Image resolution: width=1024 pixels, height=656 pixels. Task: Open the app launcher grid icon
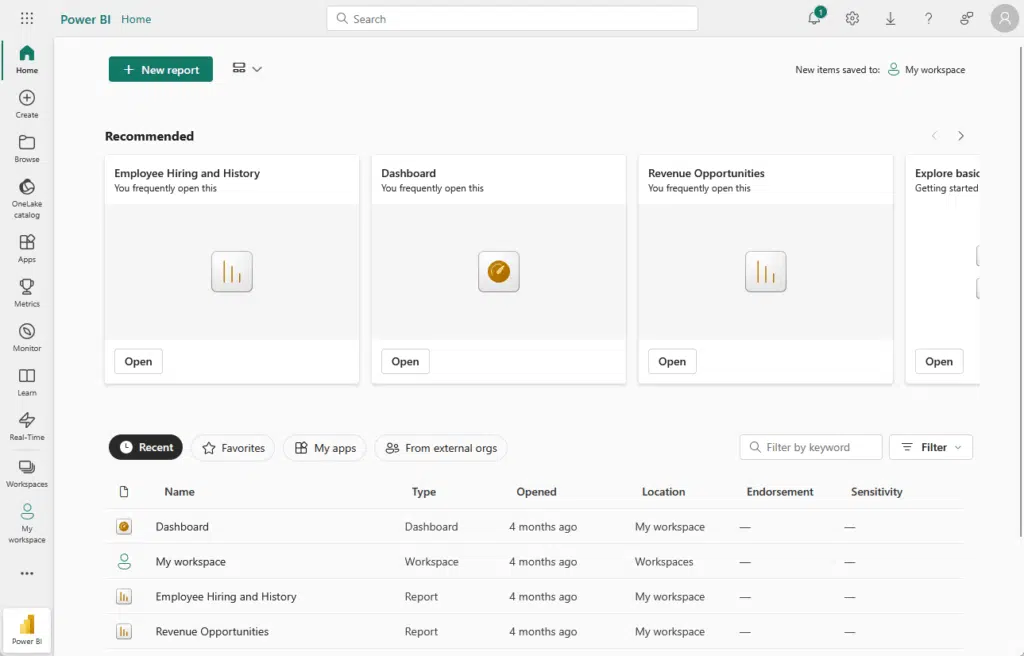coord(27,18)
